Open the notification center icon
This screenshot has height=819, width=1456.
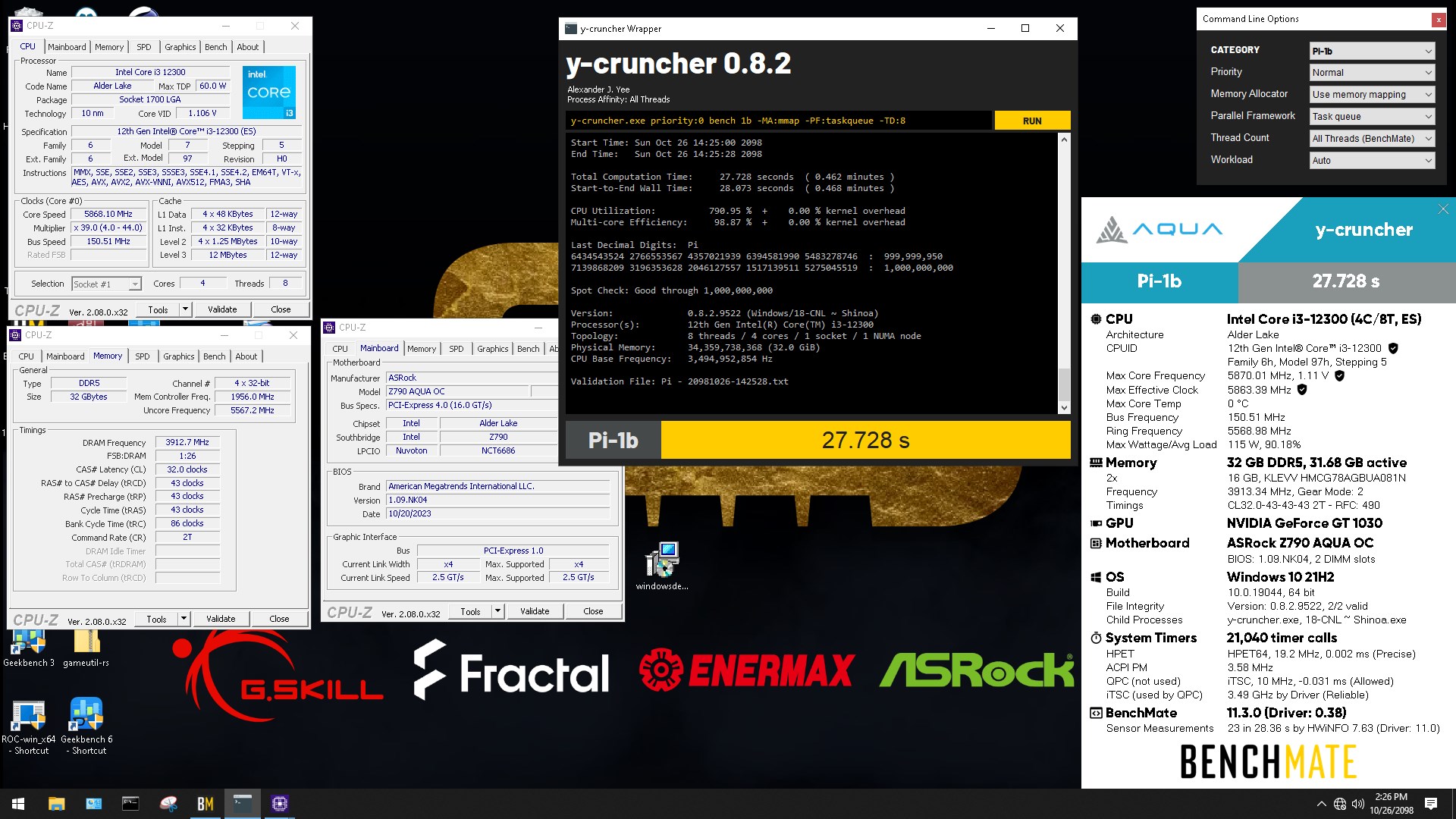click(x=1431, y=804)
